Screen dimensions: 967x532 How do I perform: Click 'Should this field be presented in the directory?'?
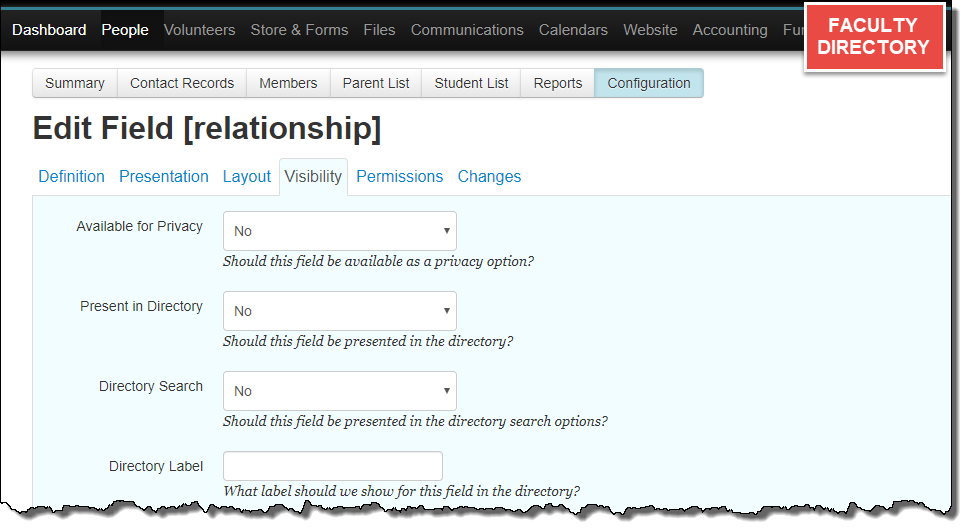click(368, 342)
